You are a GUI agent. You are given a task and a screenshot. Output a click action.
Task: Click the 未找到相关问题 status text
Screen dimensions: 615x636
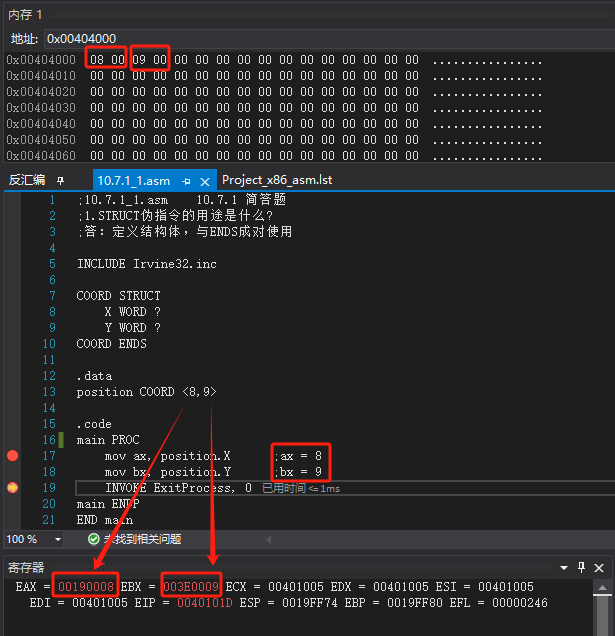point(142,539)
